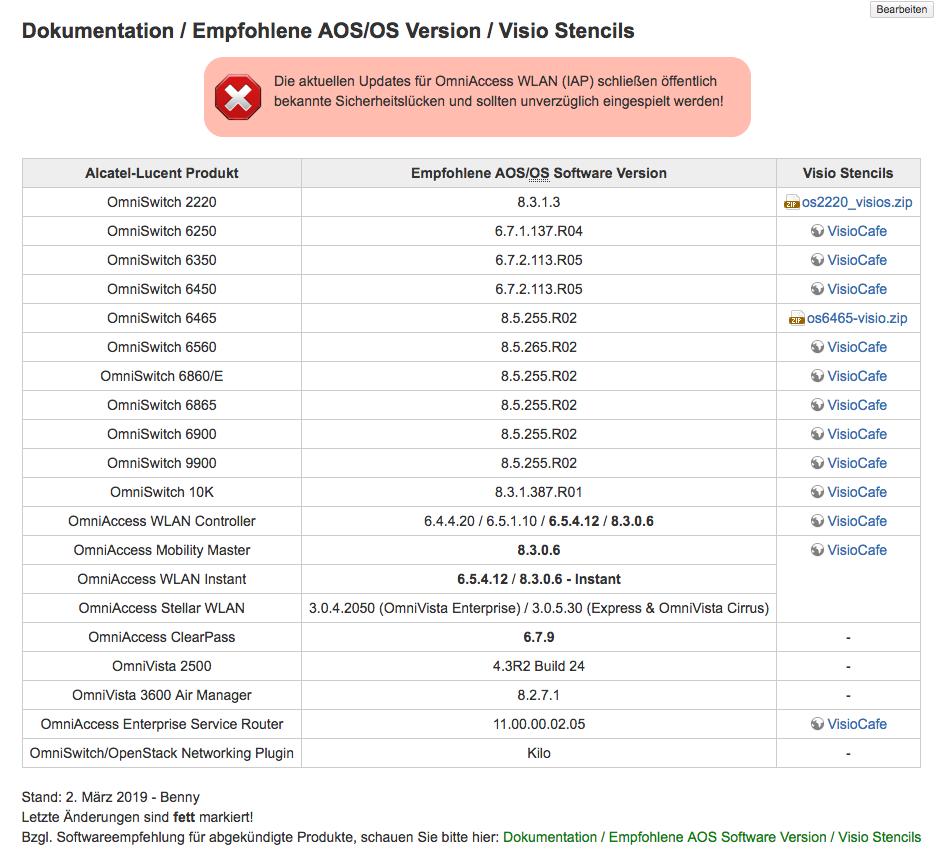
Task: Select the 'OmniSwitch 10K' product cell
Action: [x=161, y=492]
